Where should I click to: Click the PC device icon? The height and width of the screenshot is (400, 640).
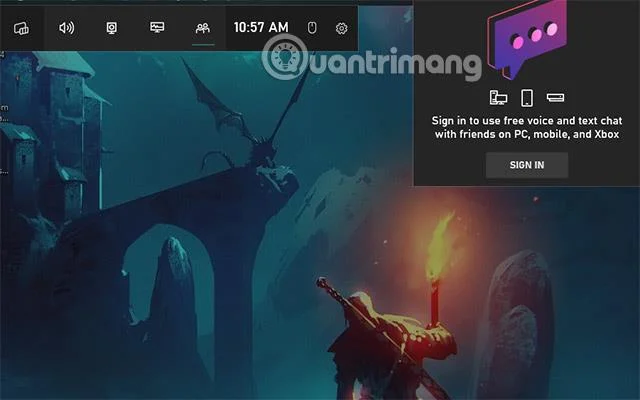(498, 98)
